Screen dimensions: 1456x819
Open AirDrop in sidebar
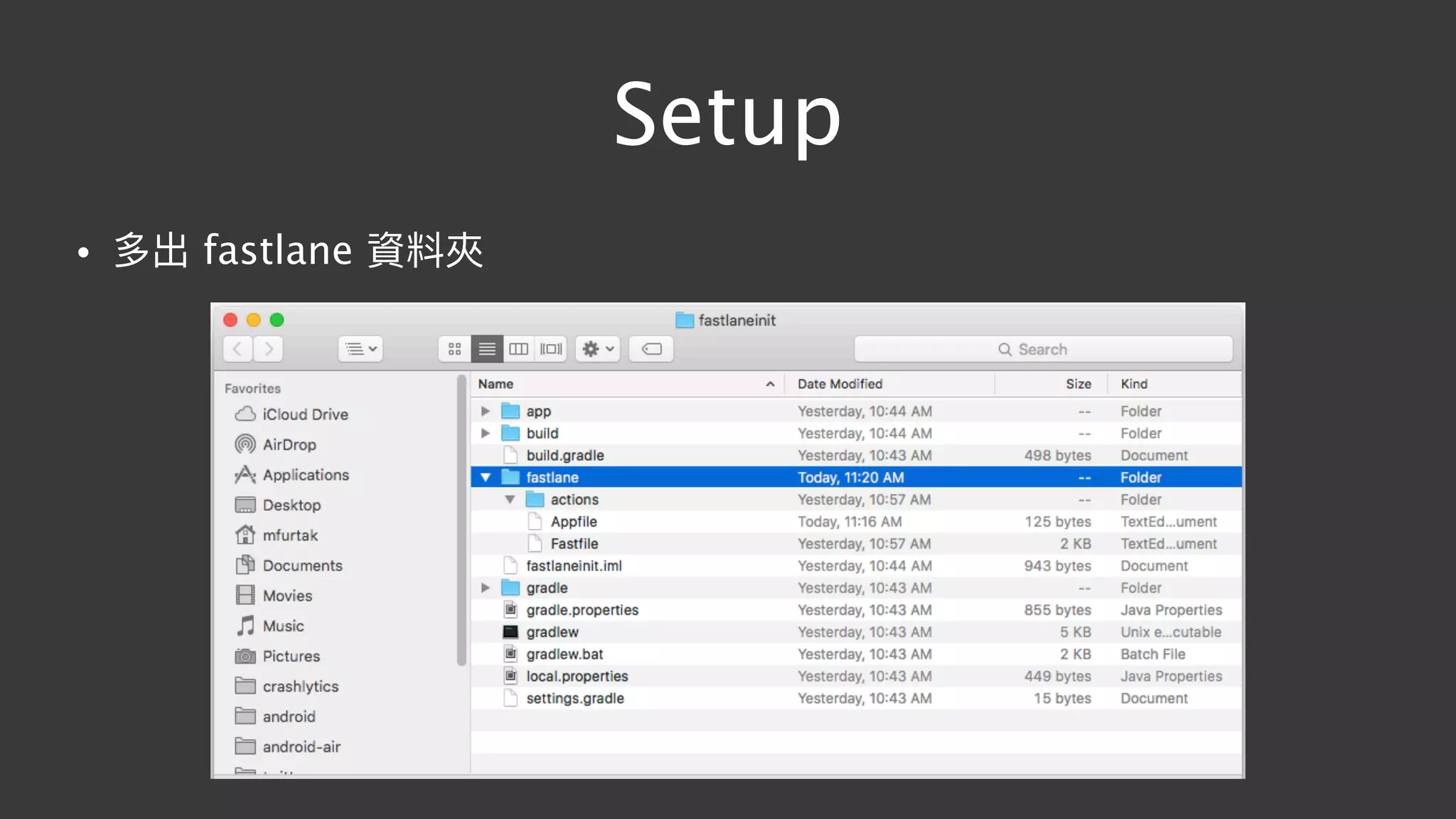coord(276,445)
